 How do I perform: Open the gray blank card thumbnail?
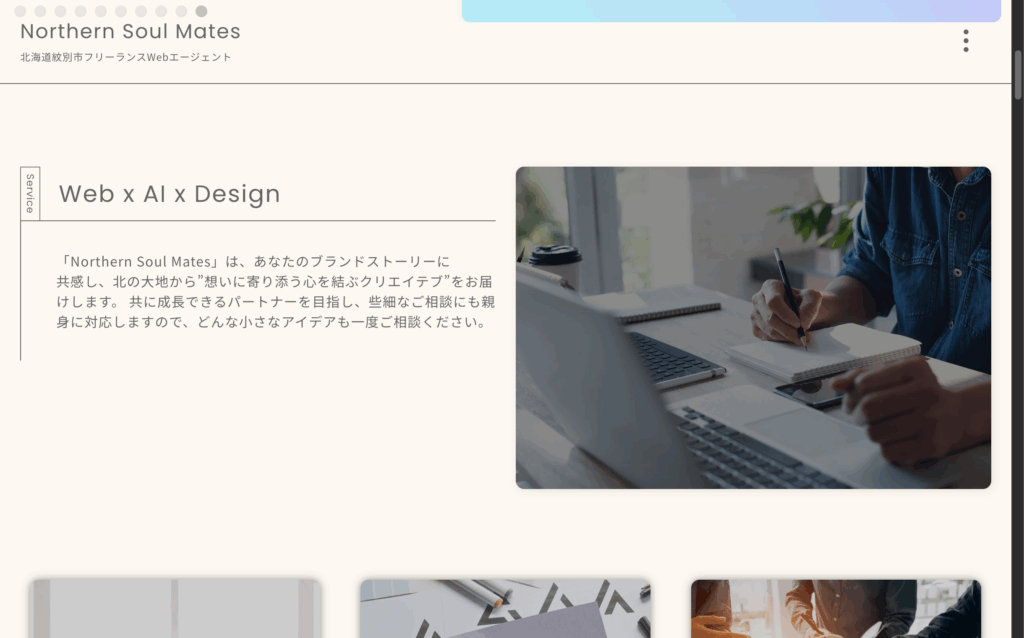175,608
